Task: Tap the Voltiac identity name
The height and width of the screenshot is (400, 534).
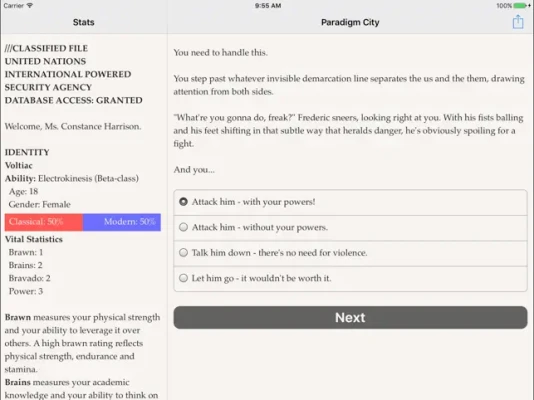Action: 19,165
